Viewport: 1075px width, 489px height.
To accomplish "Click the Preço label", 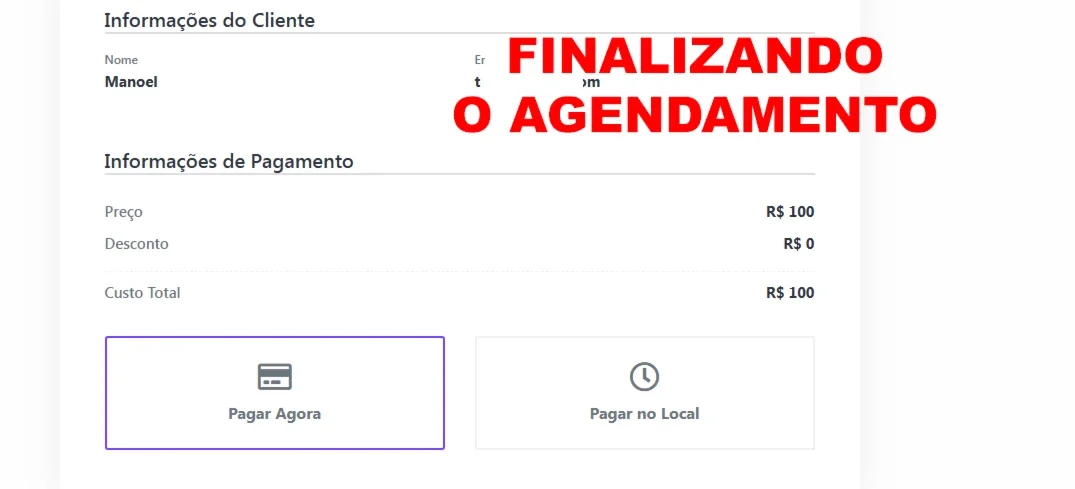I will [124, 212].
